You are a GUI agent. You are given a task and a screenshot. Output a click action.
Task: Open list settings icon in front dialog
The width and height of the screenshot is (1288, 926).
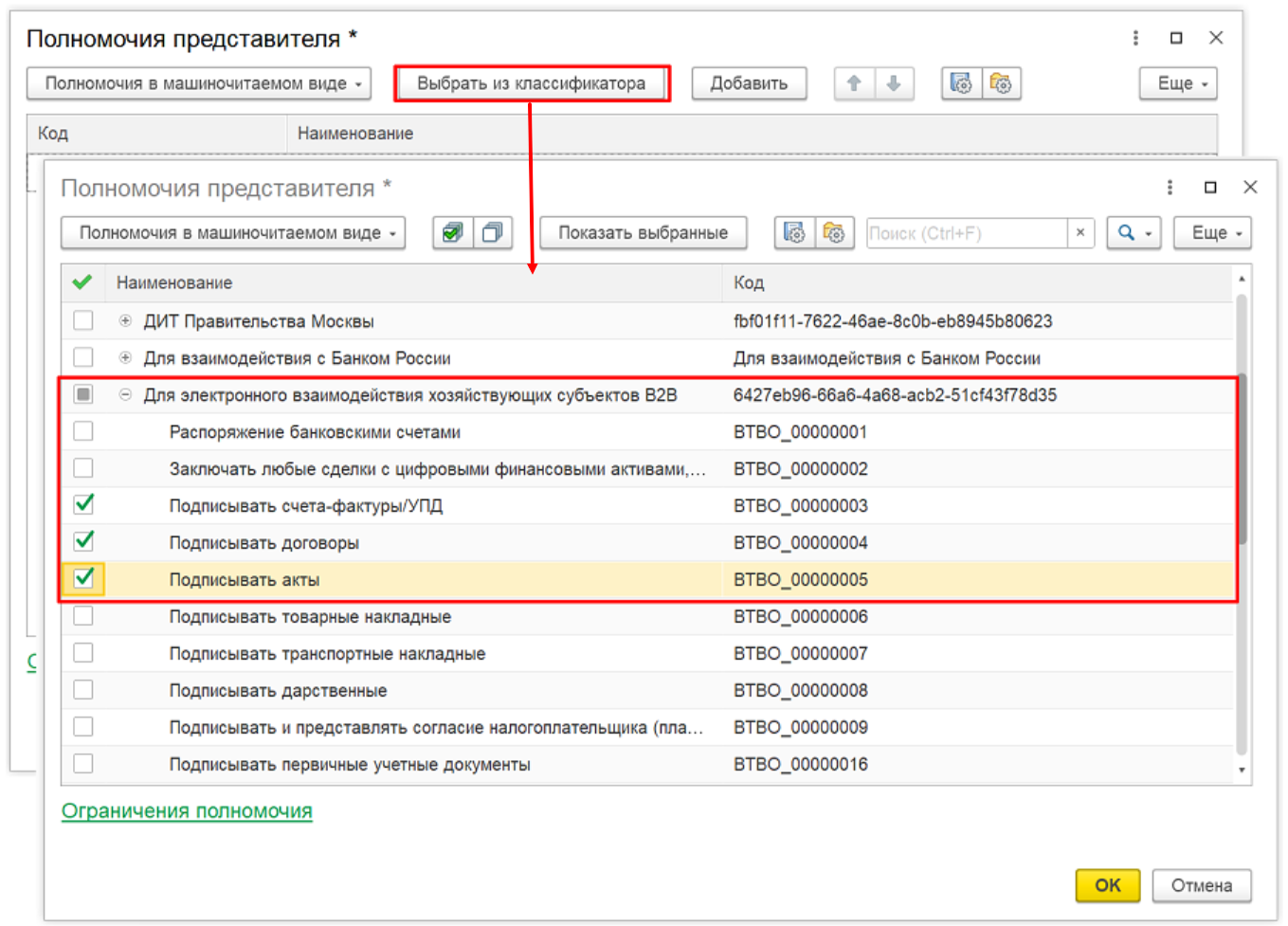click(794, 232)
